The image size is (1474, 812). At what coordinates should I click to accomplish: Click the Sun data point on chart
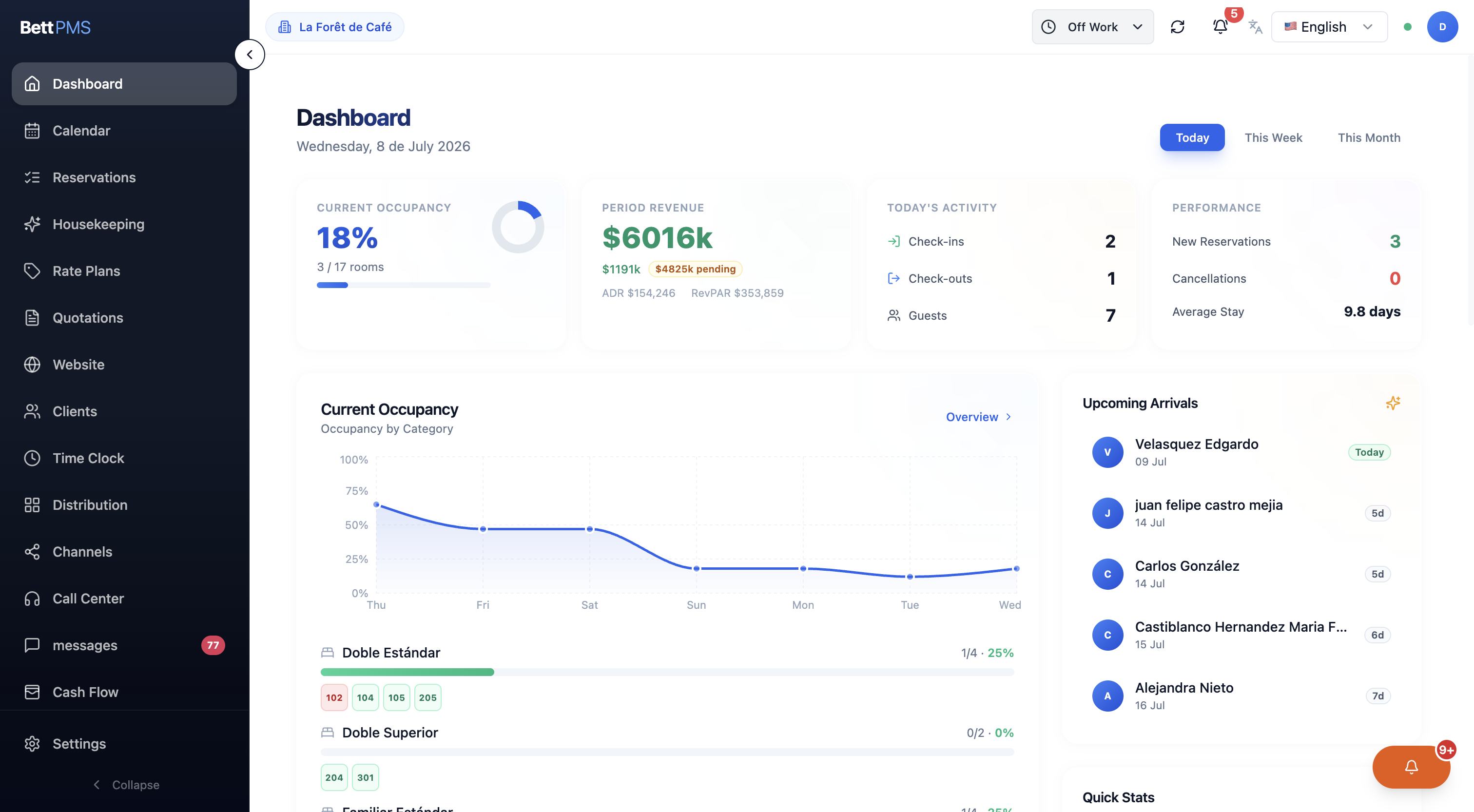(697, 568)
